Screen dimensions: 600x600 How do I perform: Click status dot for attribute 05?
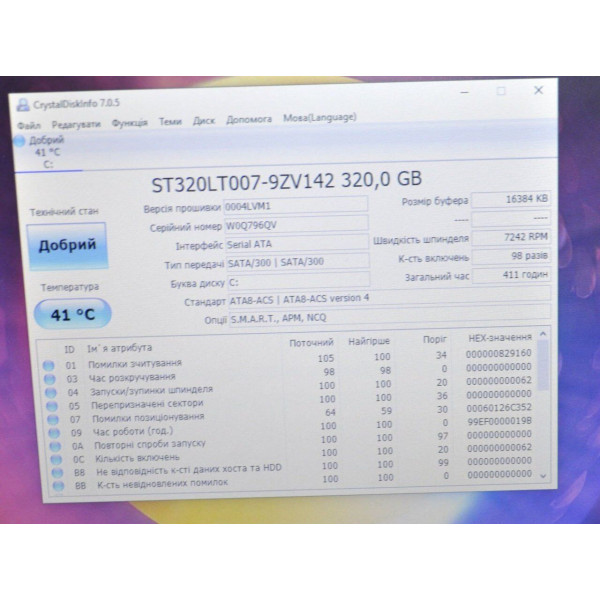coord(52,406)
